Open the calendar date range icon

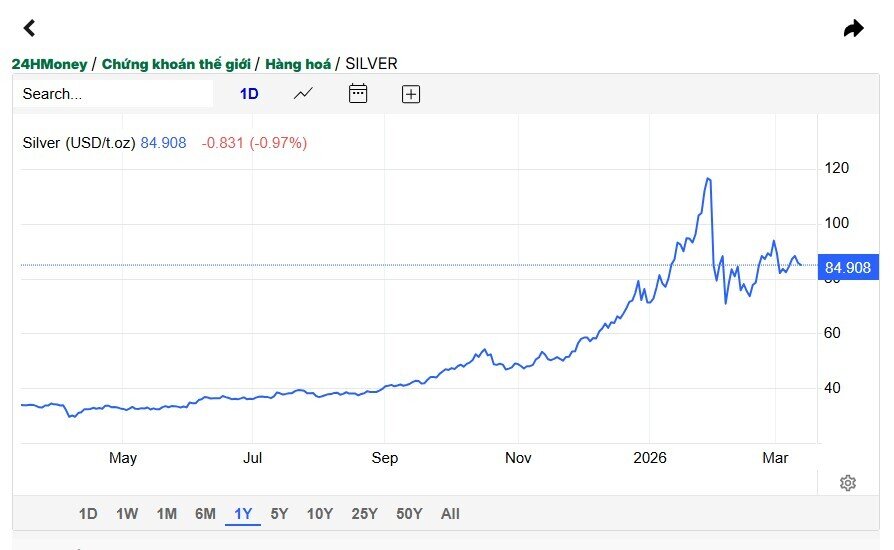tap(358, 93)
